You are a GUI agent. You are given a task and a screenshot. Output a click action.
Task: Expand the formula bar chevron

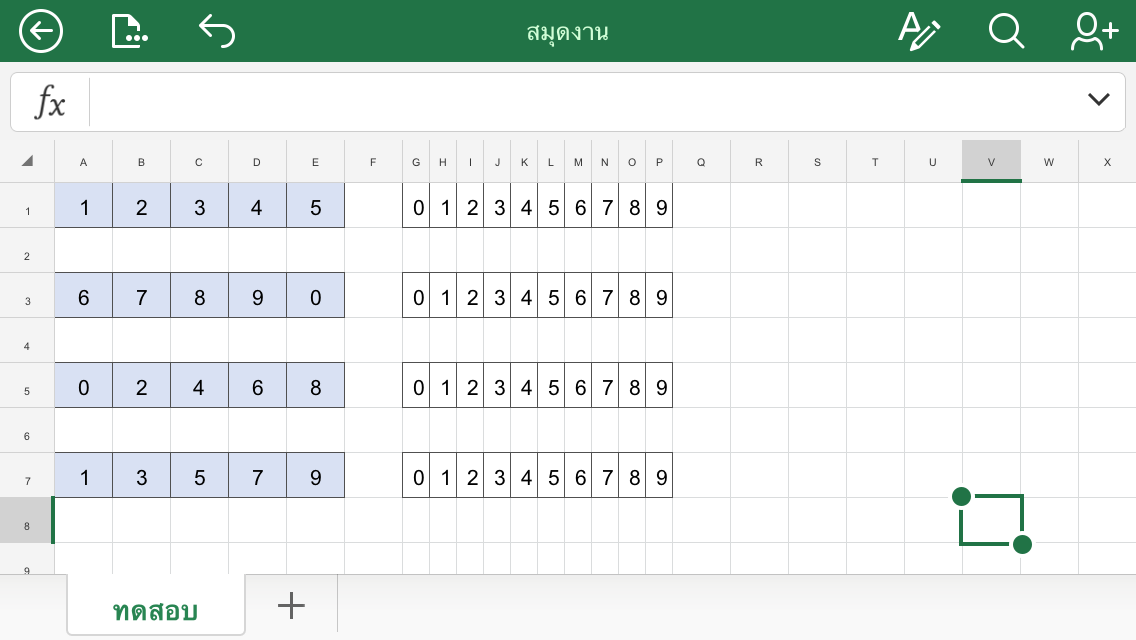[1098, 99]
